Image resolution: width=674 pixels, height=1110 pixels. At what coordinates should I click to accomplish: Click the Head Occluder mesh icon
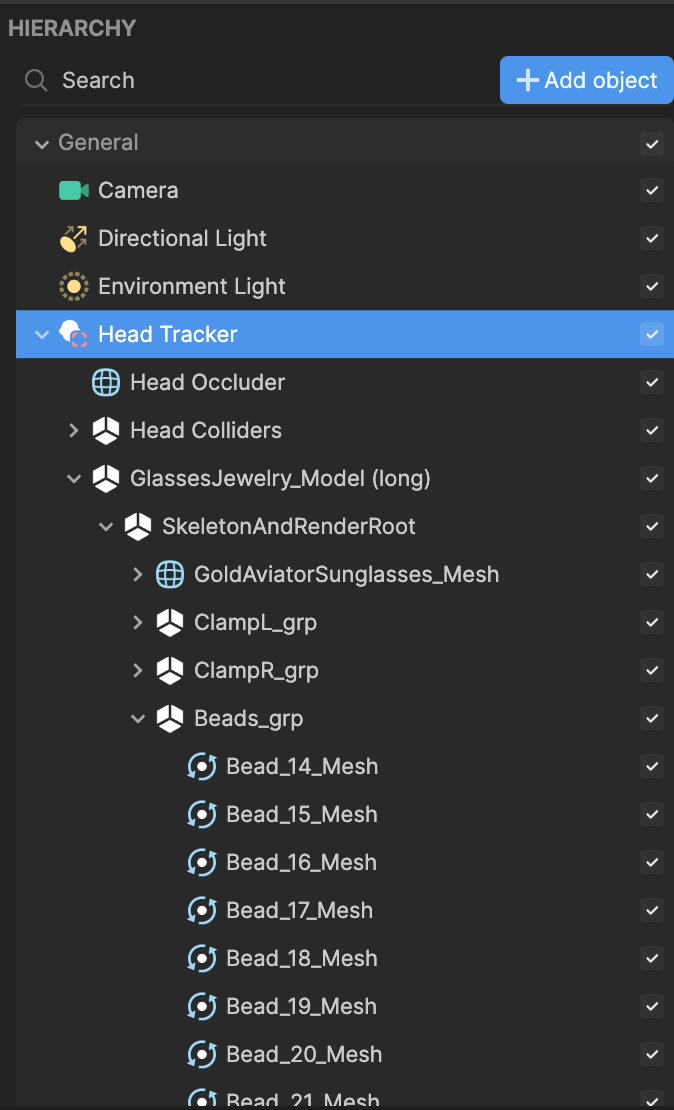point(106,382)
